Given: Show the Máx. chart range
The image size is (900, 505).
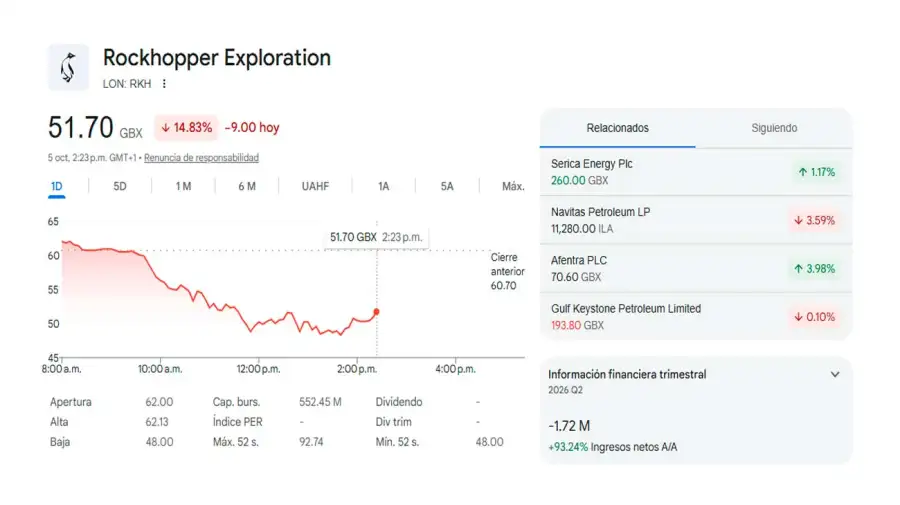Looking at the screenshot, I should 513,186.
